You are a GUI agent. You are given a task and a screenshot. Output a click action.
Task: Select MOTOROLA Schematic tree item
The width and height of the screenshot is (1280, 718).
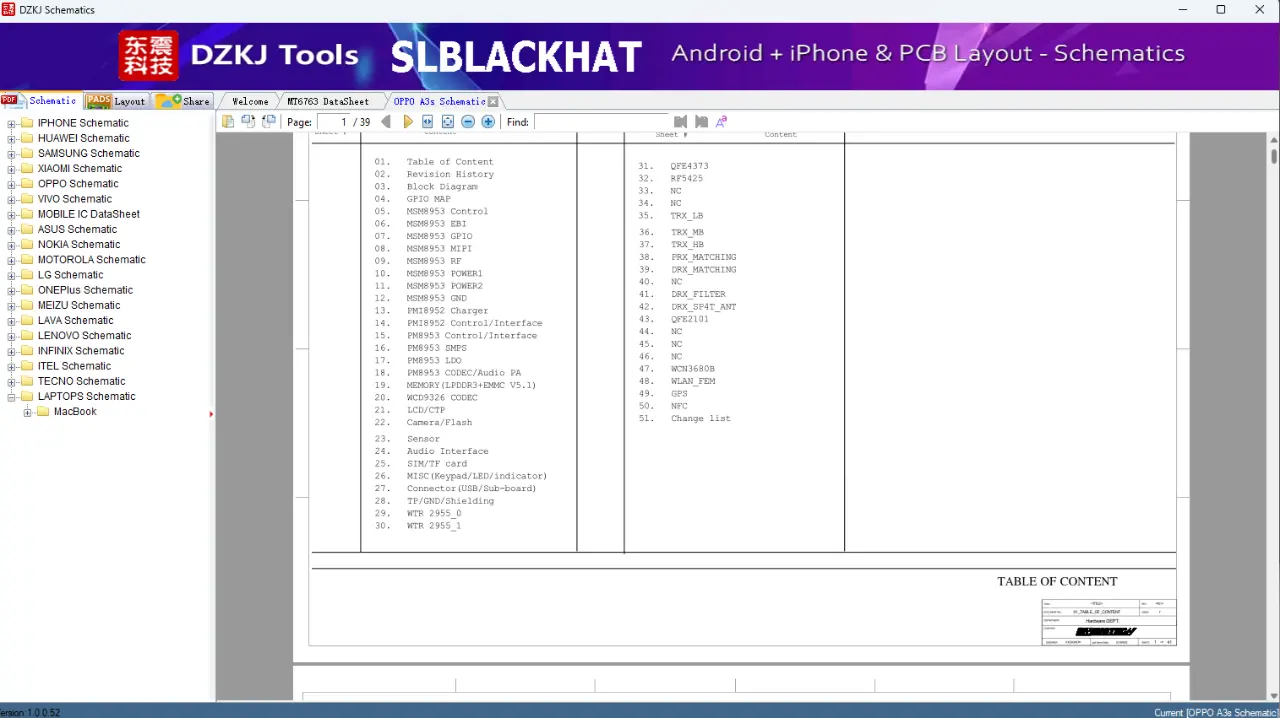click(x=91, y=259)
